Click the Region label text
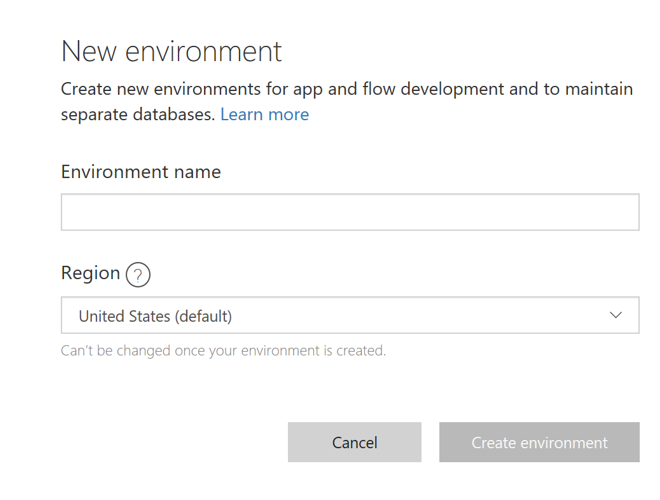 [x=90, y=273]
